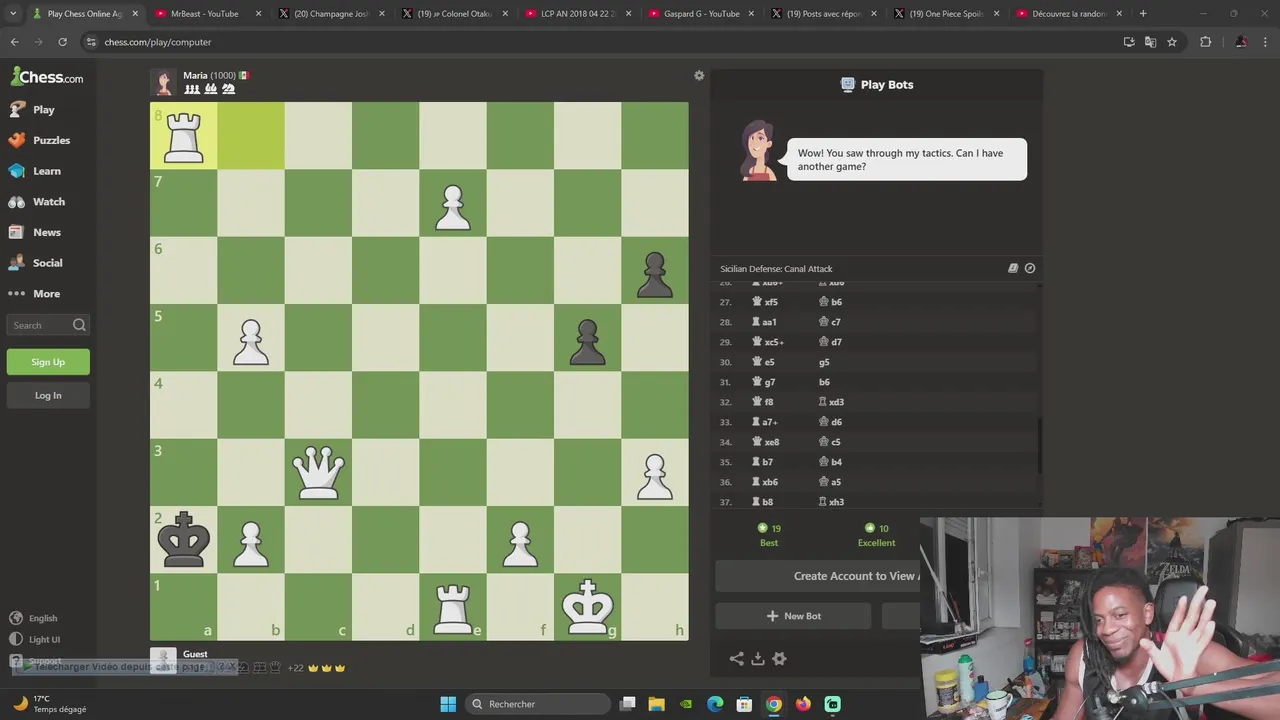Switch to One Piece Spoil tab
The height and width of the screenshot is (720, 1280).
click(946, 14)
